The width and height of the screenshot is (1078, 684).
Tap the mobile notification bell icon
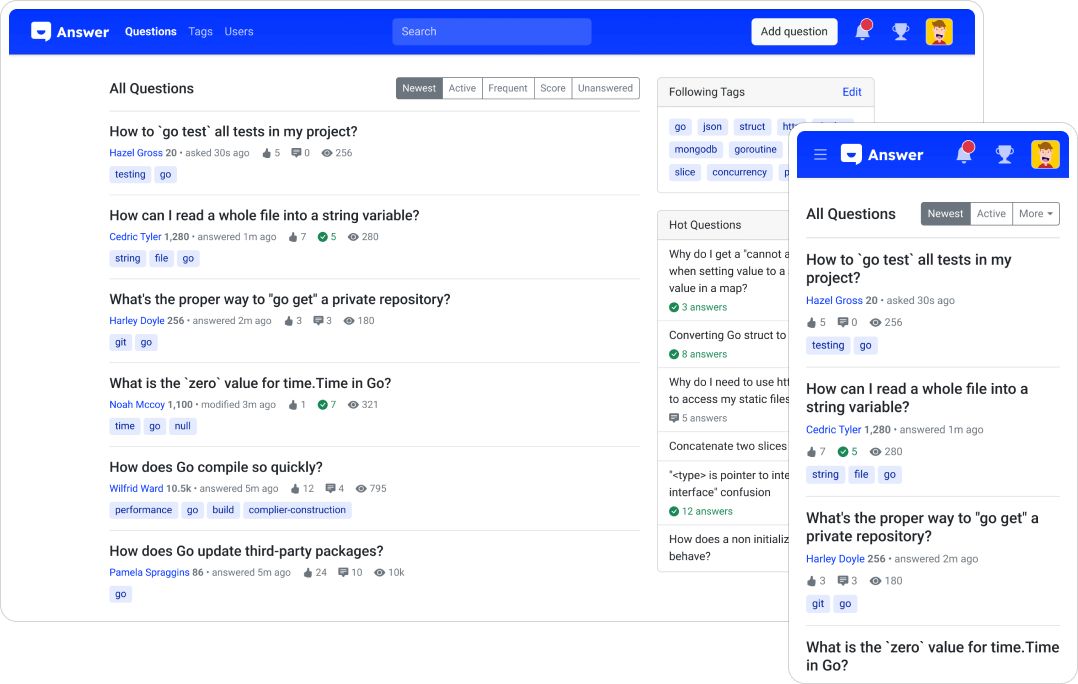pyautogui.click(x=963, y=154)
